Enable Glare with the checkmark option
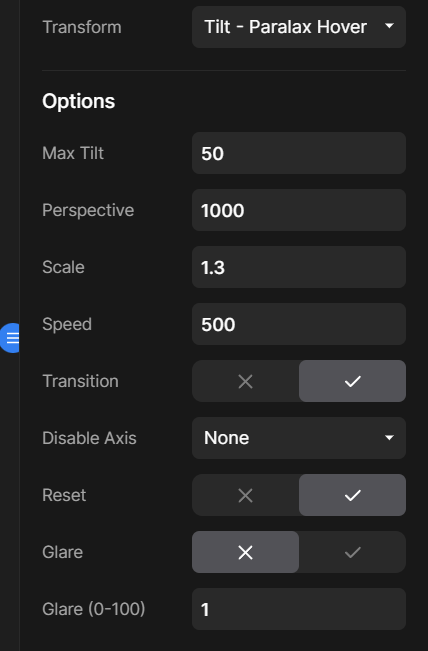 352,552
